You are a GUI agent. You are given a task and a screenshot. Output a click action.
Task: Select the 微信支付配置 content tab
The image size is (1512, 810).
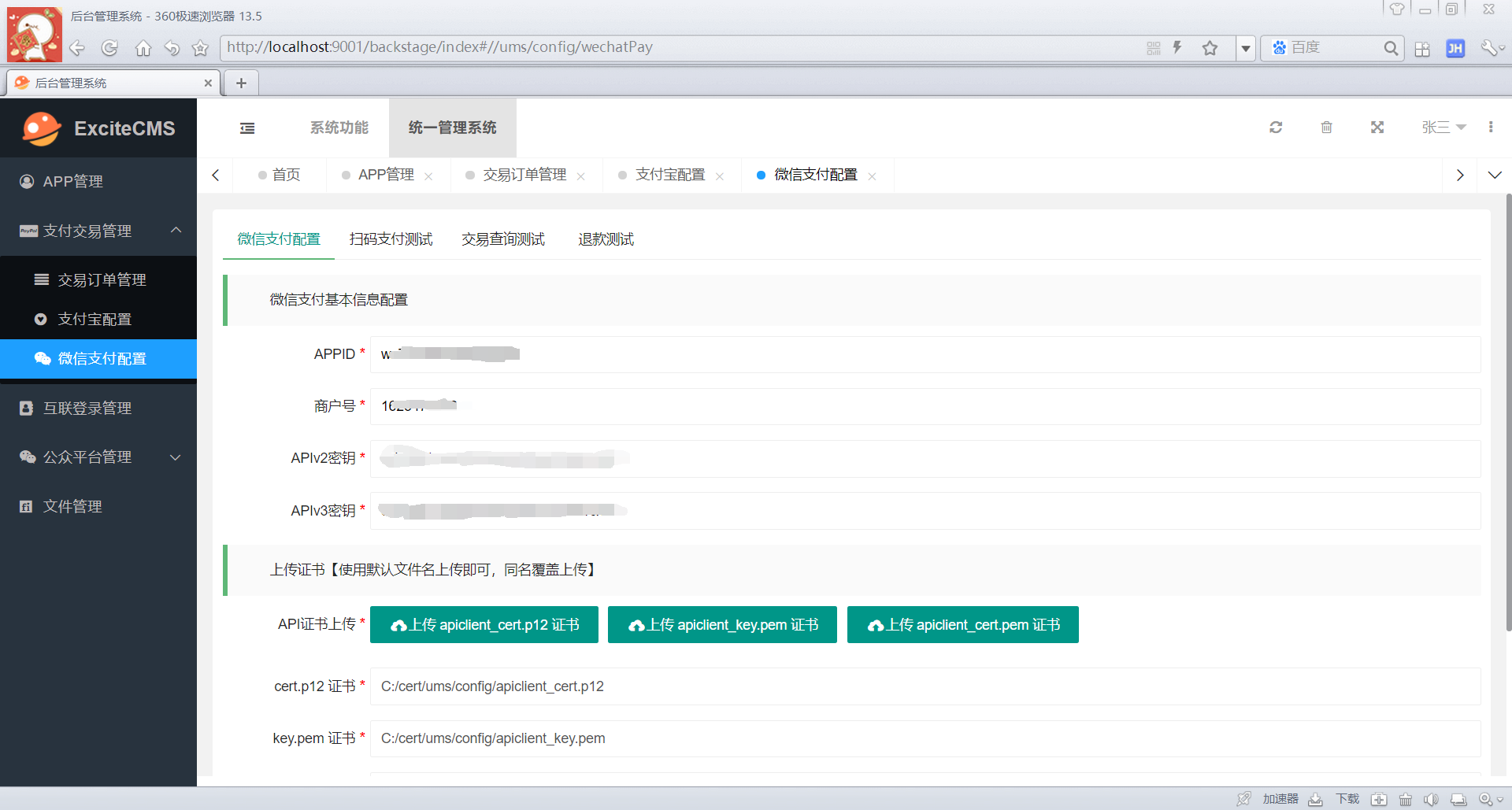click(x=279, y=239)
